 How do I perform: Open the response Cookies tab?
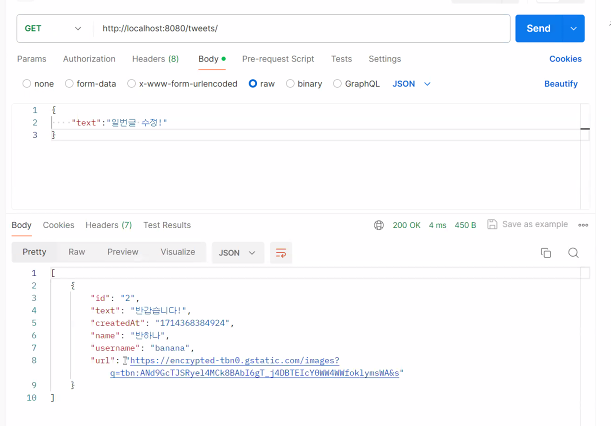[58, 225]
